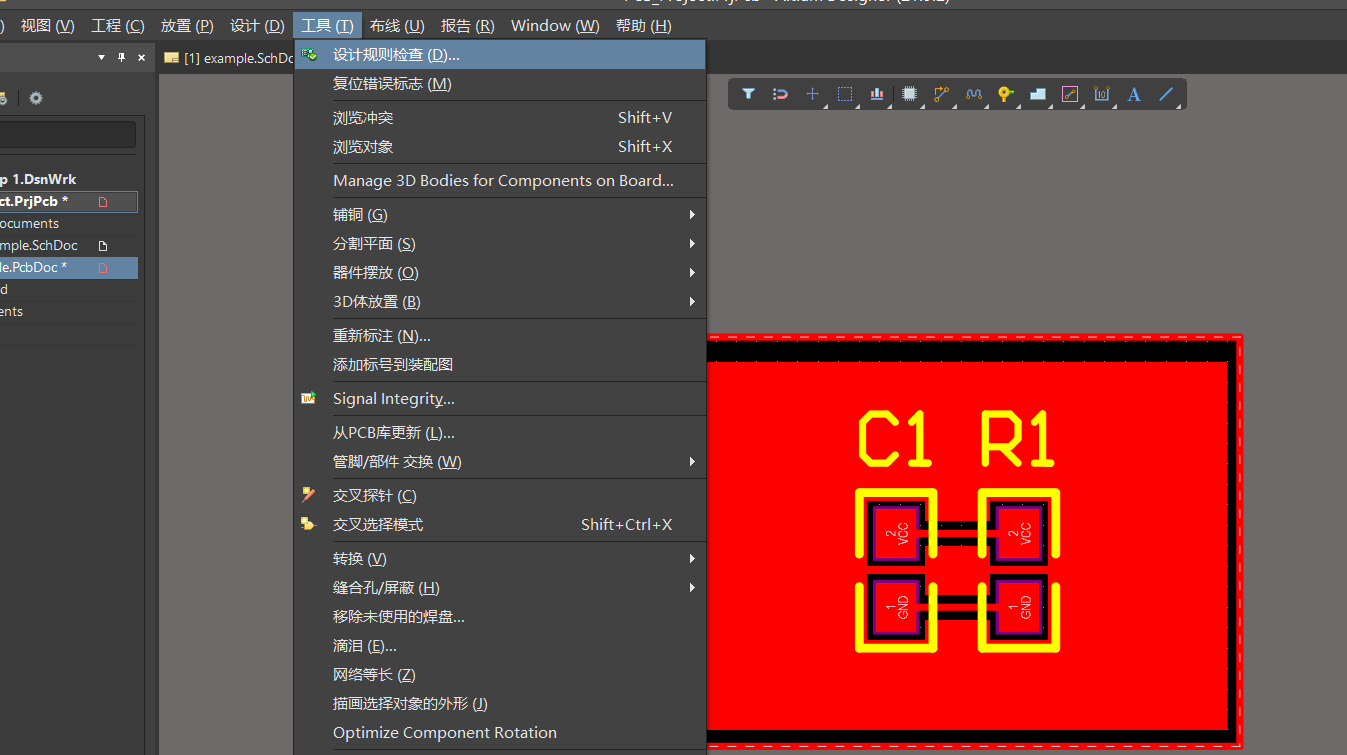This screenshot has width=1347, height=755.
Task: Select the Place Polygon Plane icon
Action: [x=1037, y=94]
